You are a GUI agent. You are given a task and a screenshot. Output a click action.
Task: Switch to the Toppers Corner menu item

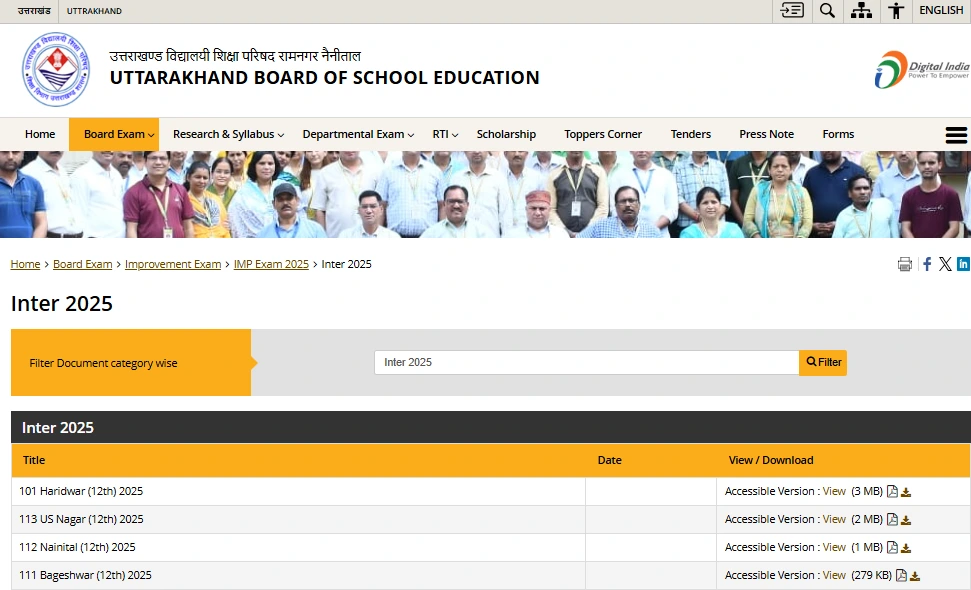pyautogui.click(x=602, y=134)
